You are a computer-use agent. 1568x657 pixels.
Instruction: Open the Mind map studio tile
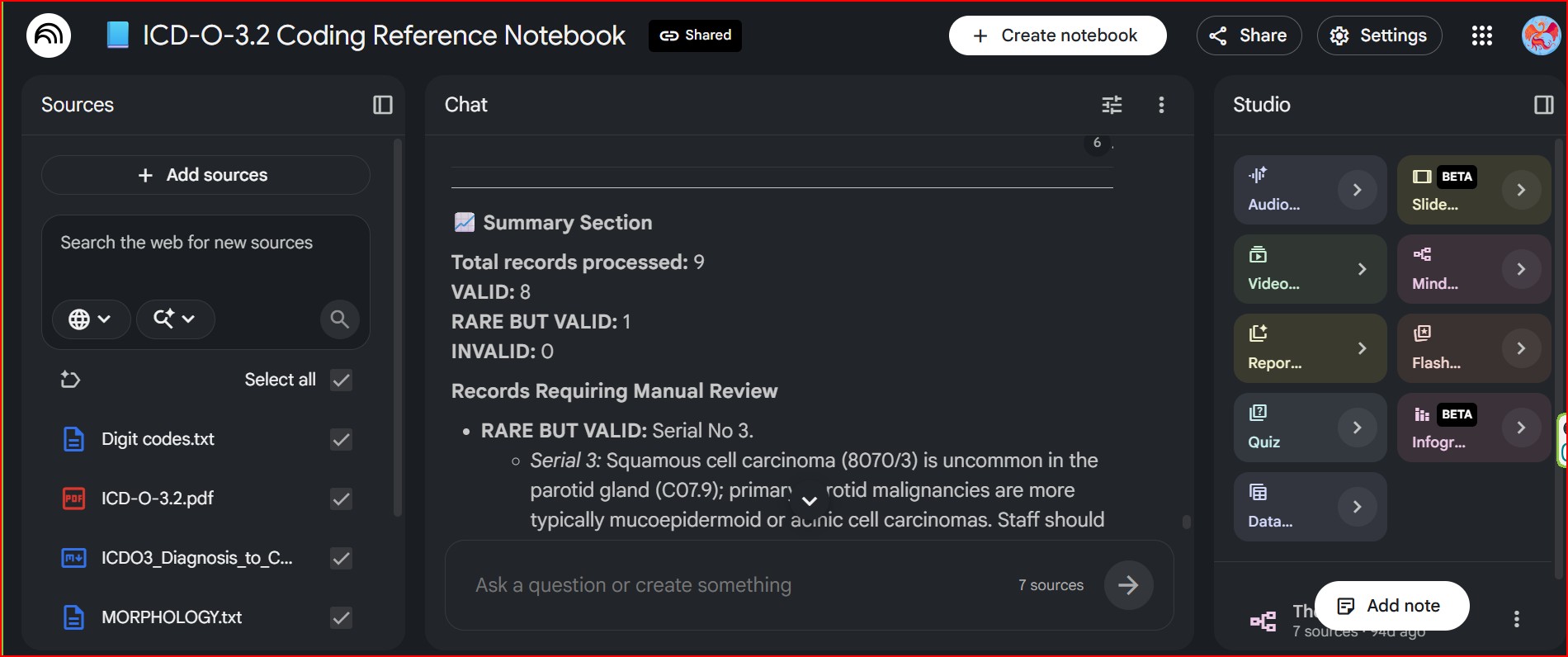pyautogui.click(x=1473, y=269)
